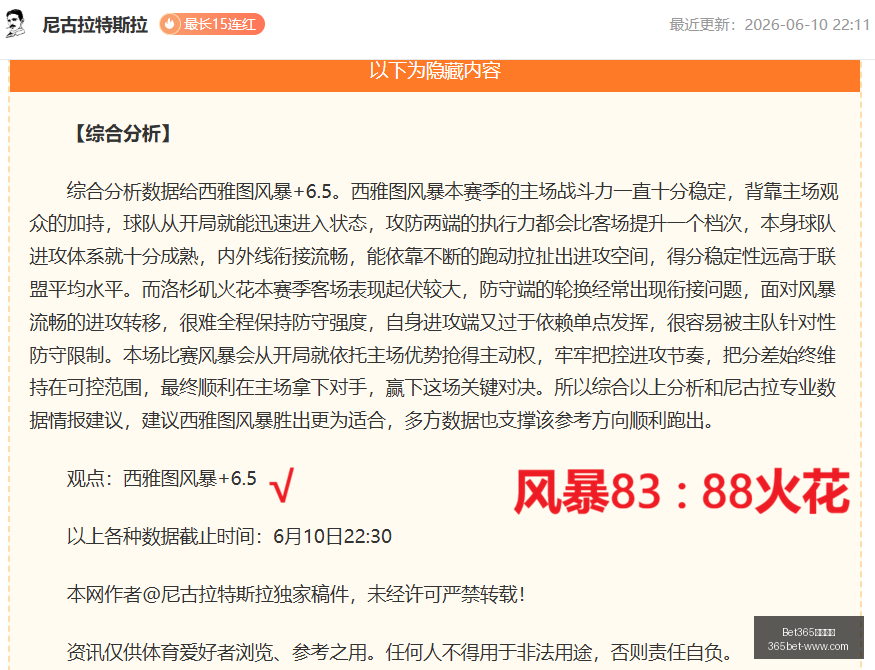The image size is (875, 670).
Task: Select the 【综合分析】 heading
Action: click(123, 134)
